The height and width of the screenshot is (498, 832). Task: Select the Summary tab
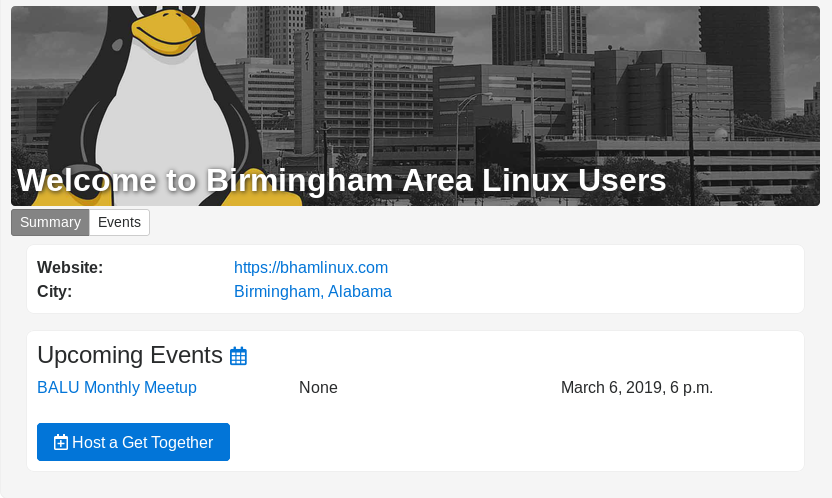(x=50, y=222)
